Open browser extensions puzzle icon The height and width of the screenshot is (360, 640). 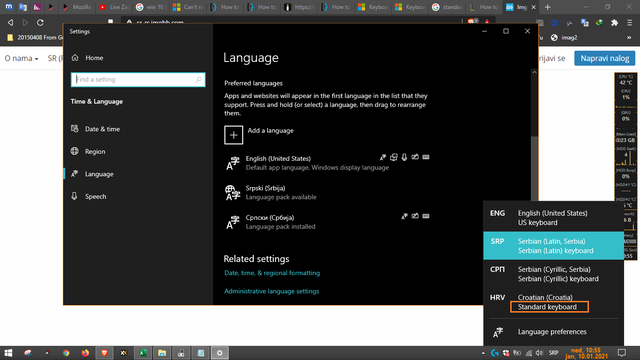pyautogui.click(x=614, y=23)
